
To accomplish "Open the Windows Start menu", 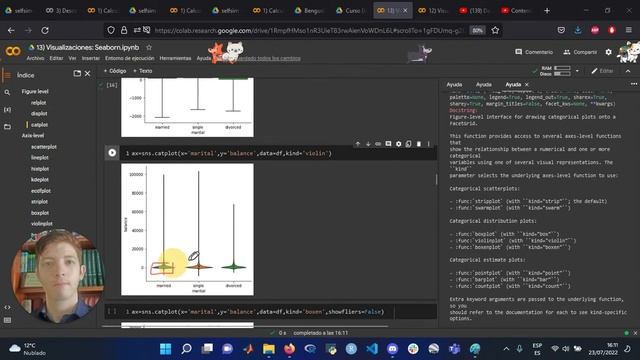I will (x=165, y=349).
